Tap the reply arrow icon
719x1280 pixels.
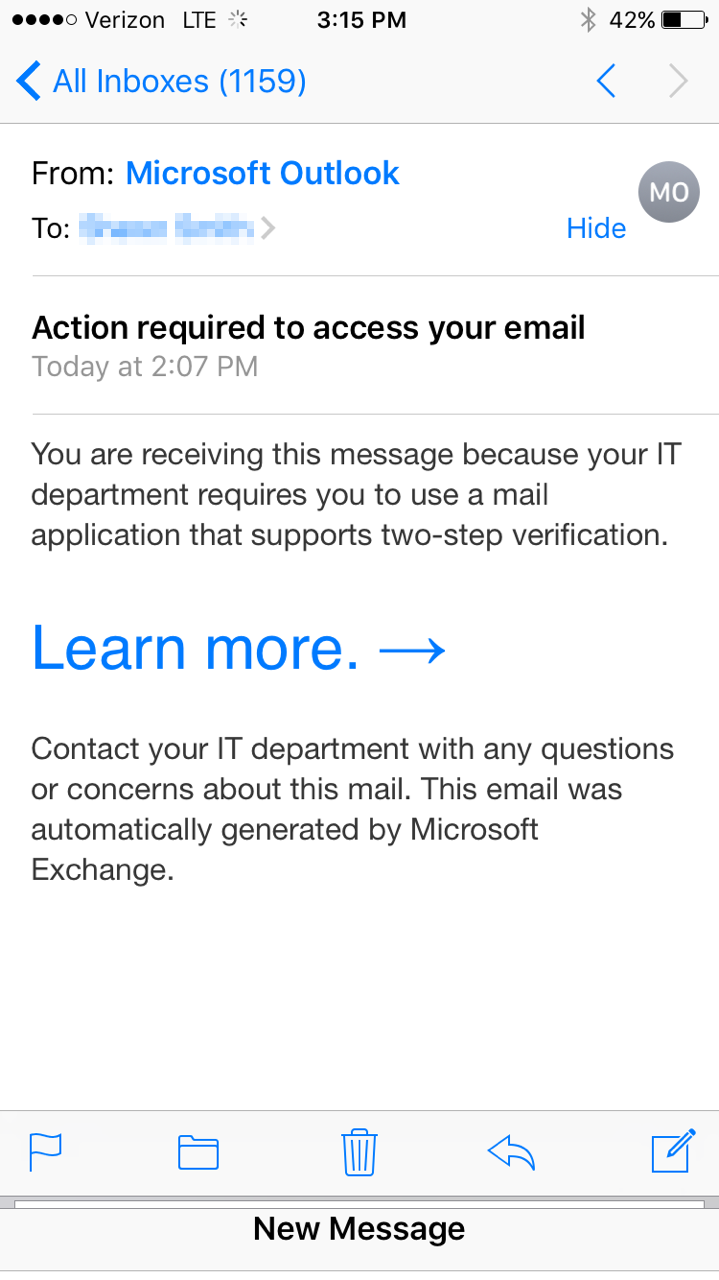pos(511,1153)
